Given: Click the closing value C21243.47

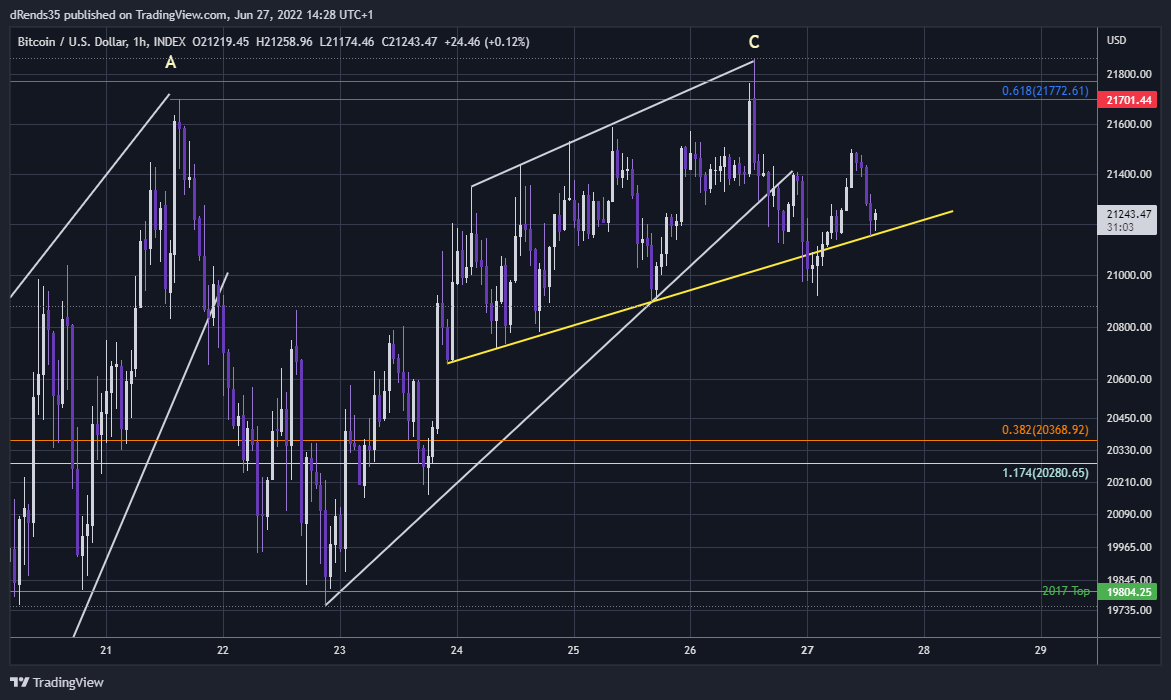Looking at the screenshot, I should tap(409, 42).
